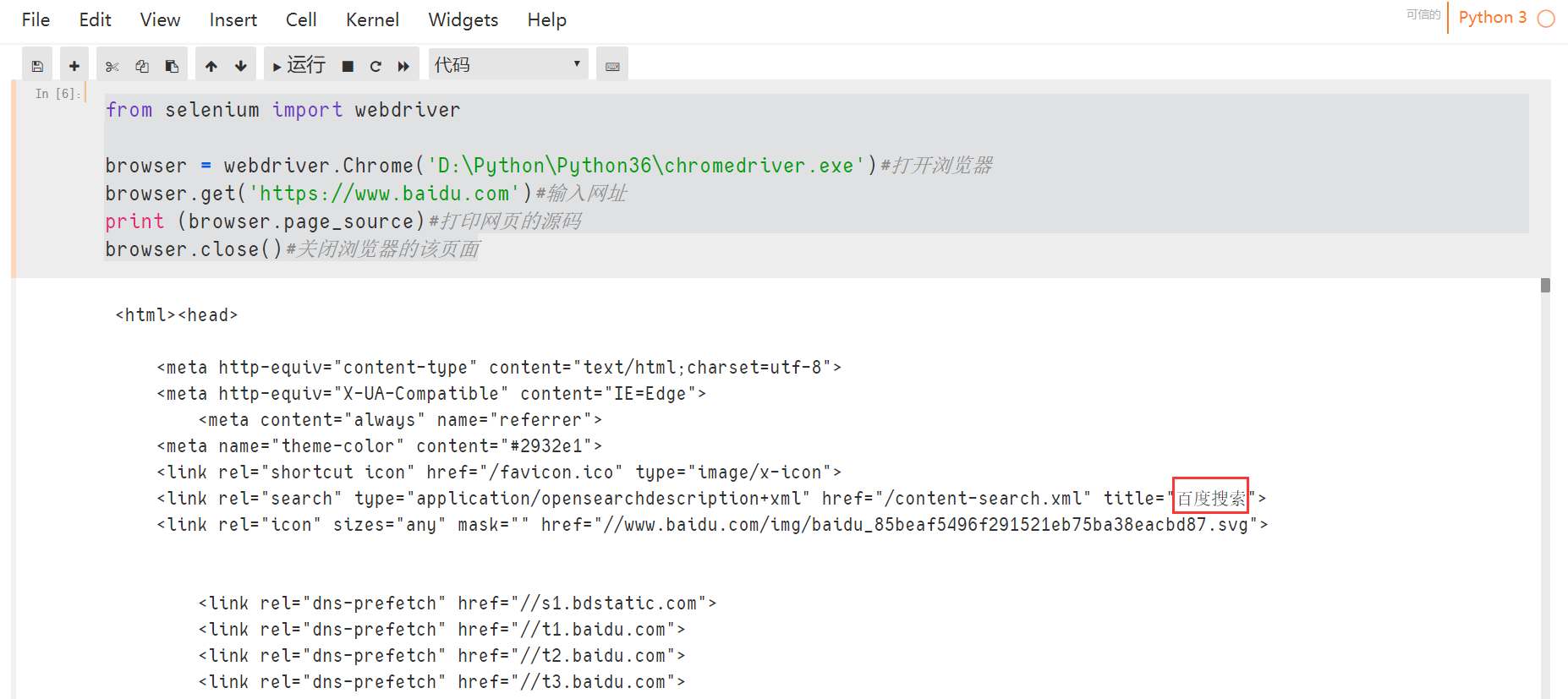Screen dimensions: 1568x699
Task: Click the theme-color #2932e1 output line
Action: click(380, 446)
